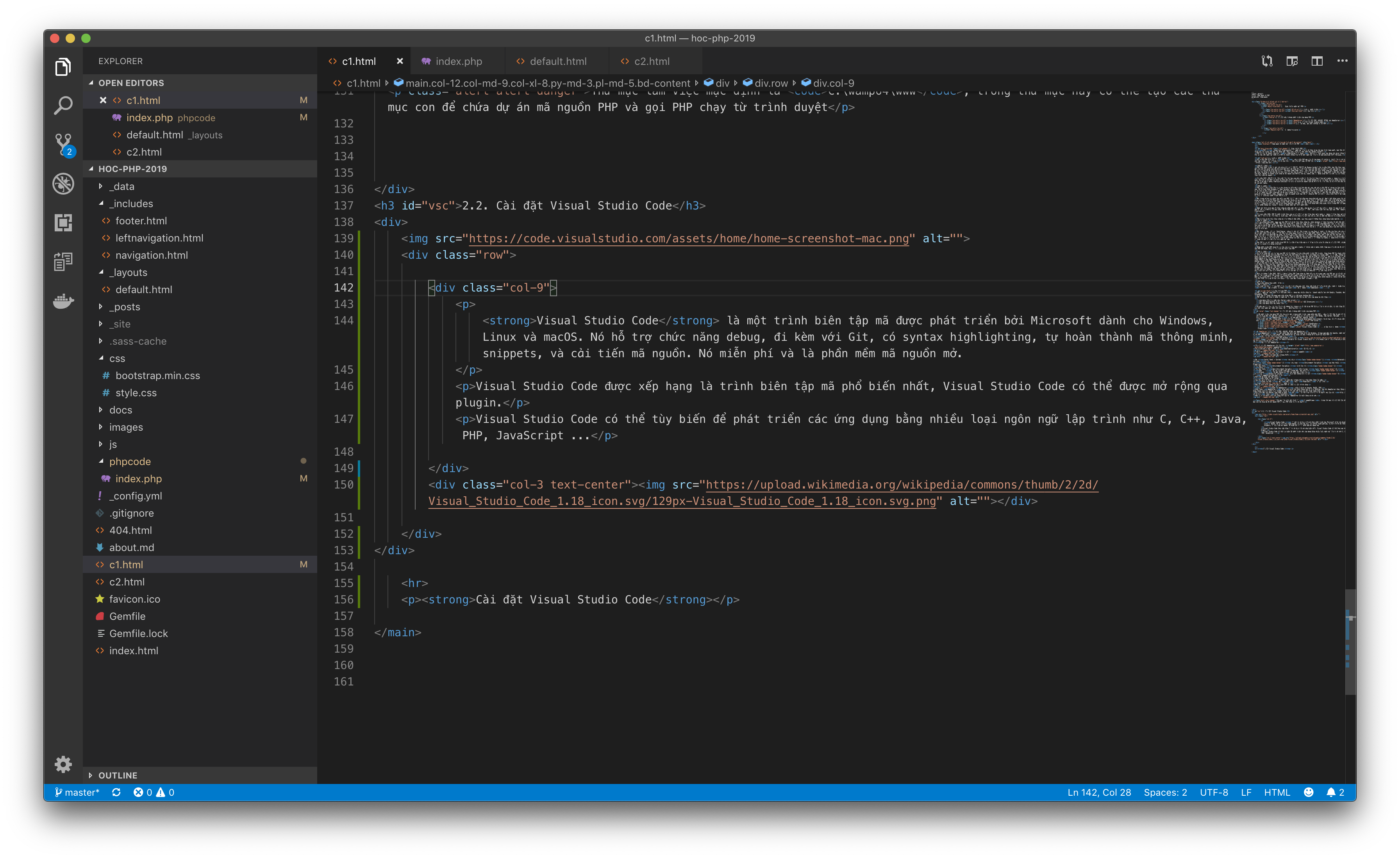Select UTF-8 encoding in status bar
The width and height of the screenshot is (1400, 859).
tap(1214, 792)
